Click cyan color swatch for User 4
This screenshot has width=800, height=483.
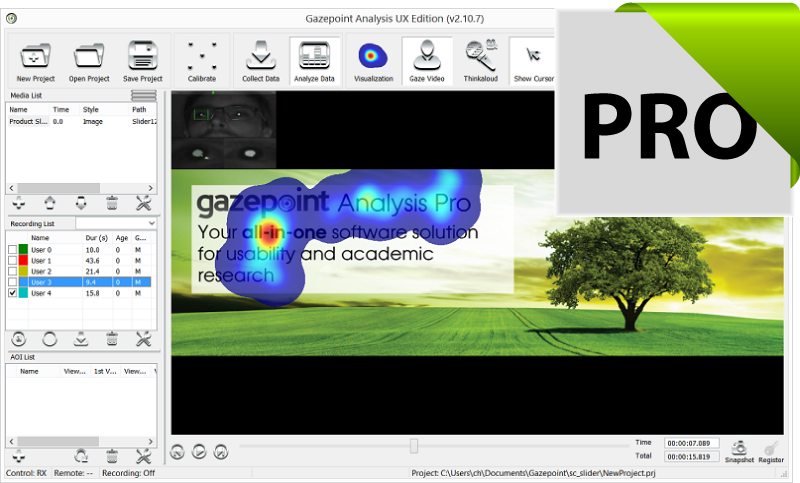pos(23,293)
